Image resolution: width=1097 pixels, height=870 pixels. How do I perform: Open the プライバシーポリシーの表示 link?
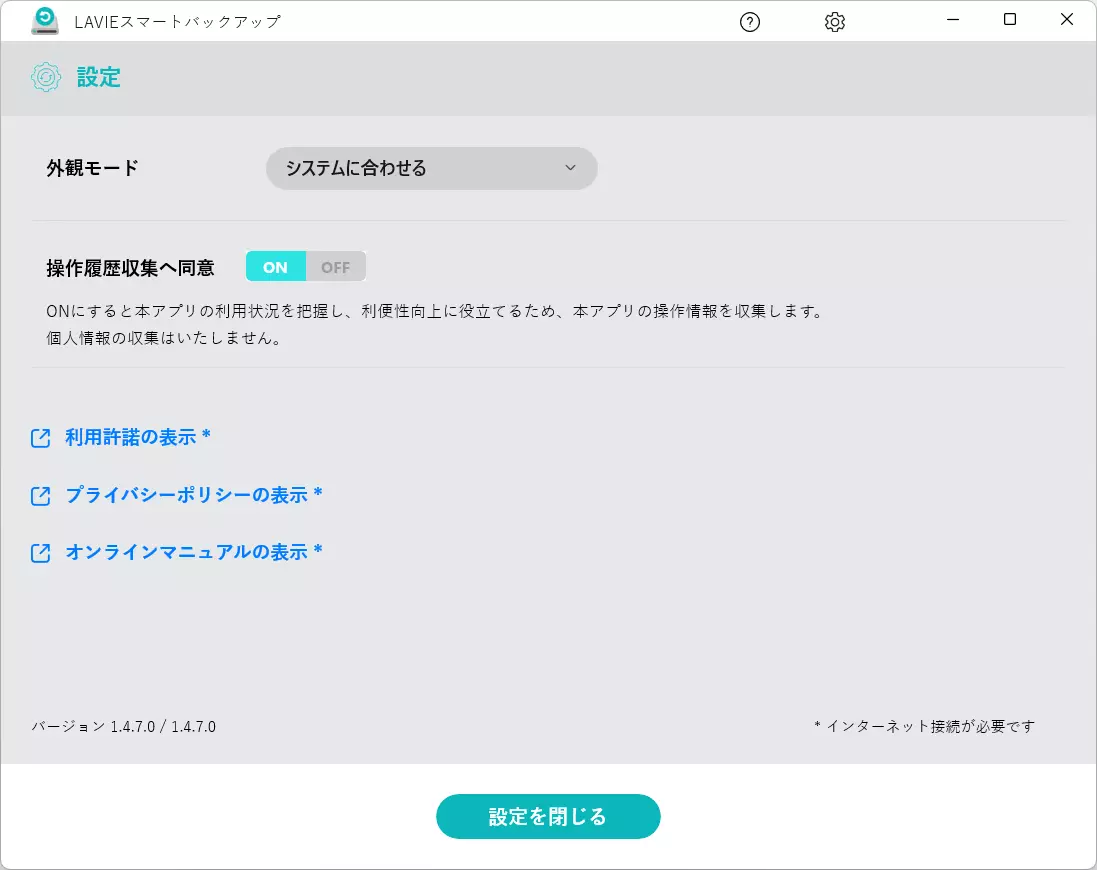coord(194,495)
